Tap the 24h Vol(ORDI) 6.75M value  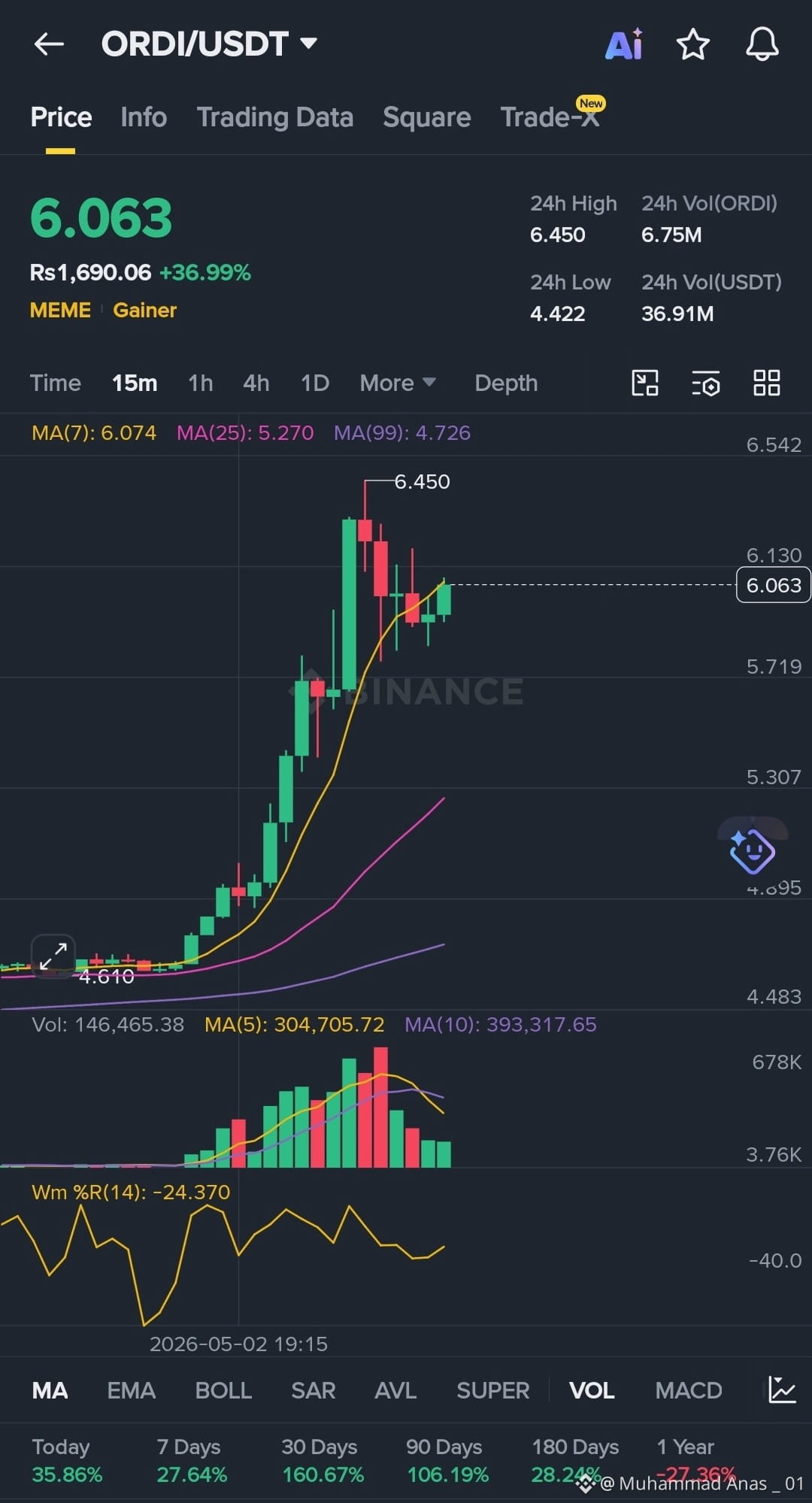pos(671,235)
